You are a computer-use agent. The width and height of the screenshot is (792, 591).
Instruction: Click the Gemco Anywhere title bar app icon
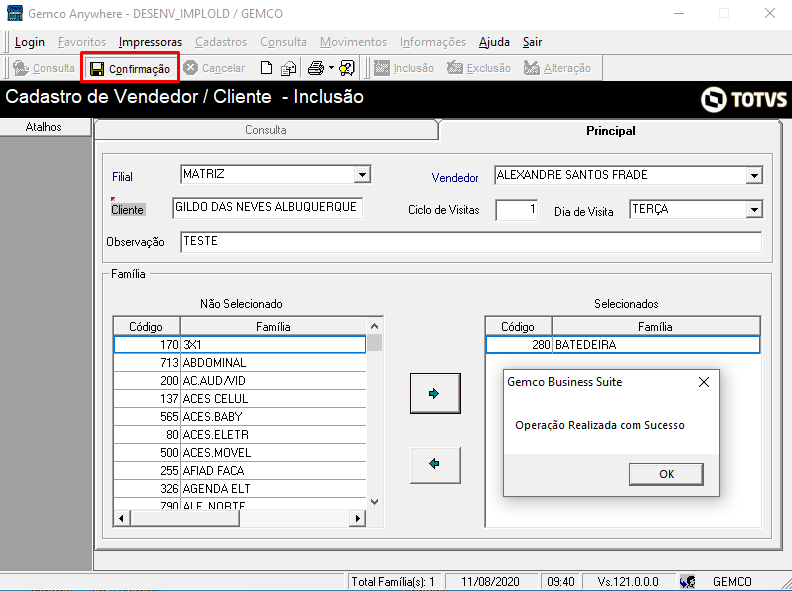(x=15, y=13)
